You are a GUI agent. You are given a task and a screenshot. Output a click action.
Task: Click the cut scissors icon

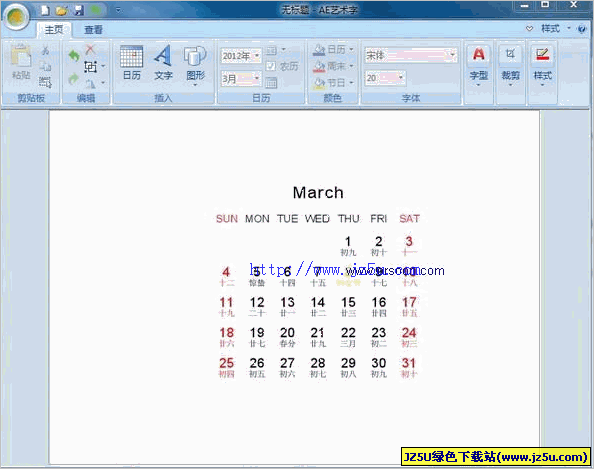coord(45,50)
